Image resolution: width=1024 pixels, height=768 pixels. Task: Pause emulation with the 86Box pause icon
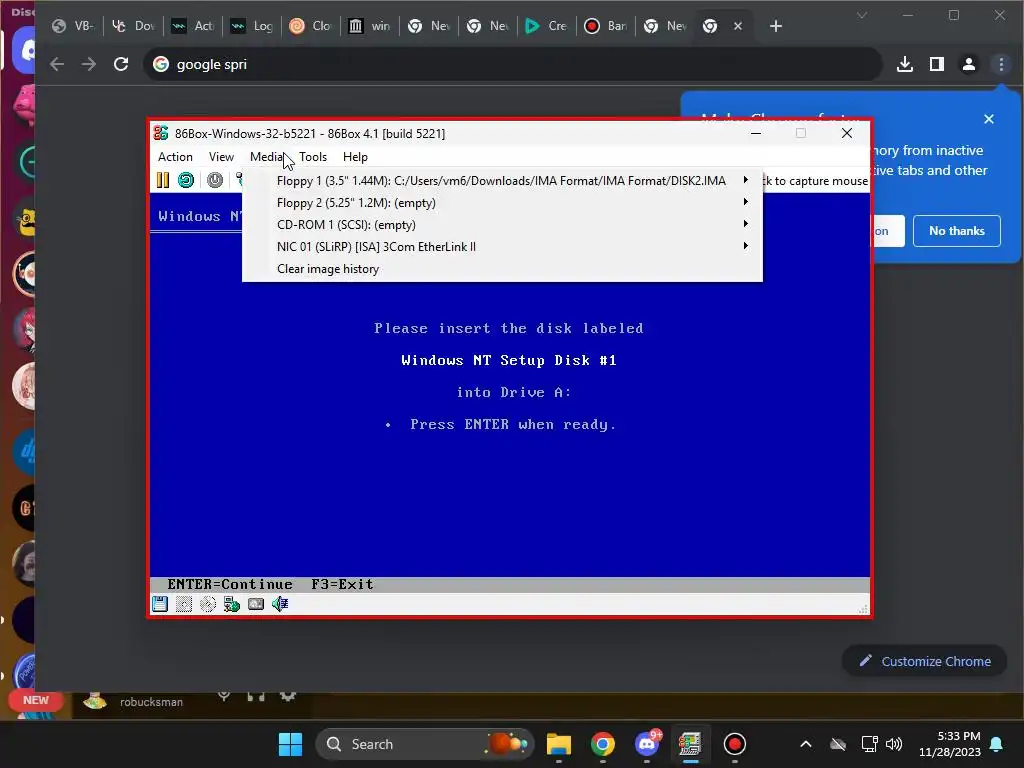point(163,180)
